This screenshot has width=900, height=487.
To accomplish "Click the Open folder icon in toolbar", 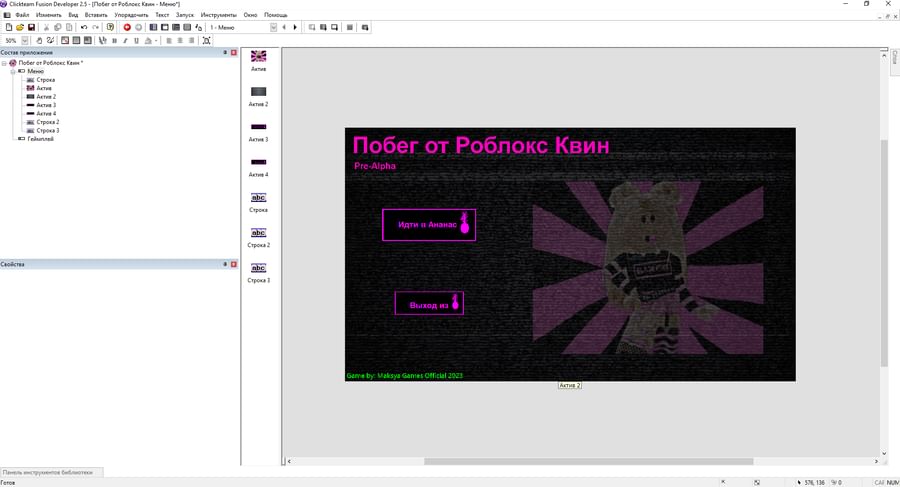I will (20, 27).
